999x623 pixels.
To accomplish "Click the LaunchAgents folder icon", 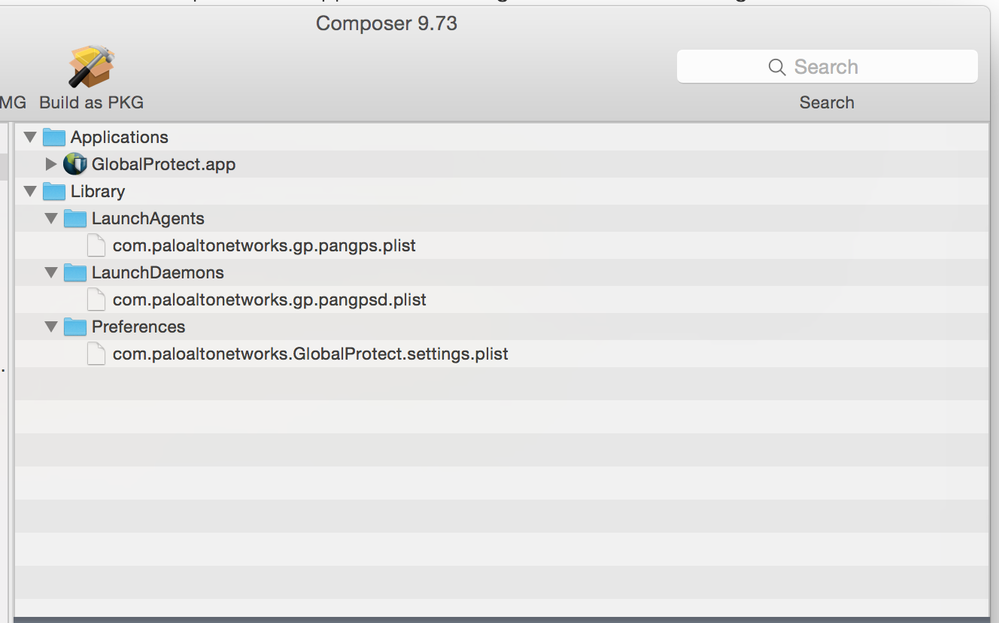I will (x=75, y=218).
